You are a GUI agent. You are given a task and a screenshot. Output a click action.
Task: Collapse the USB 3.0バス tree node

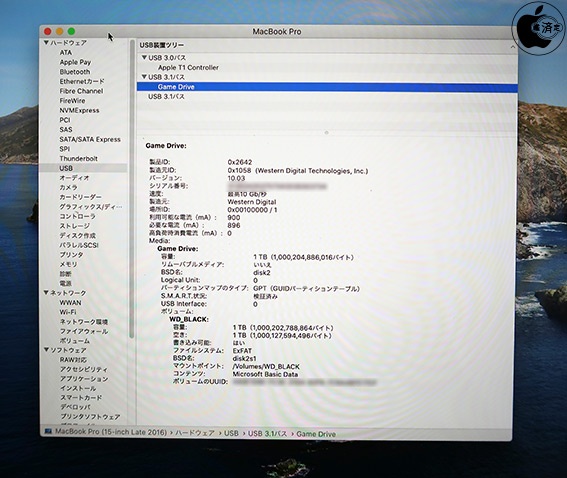coord(144,57)
